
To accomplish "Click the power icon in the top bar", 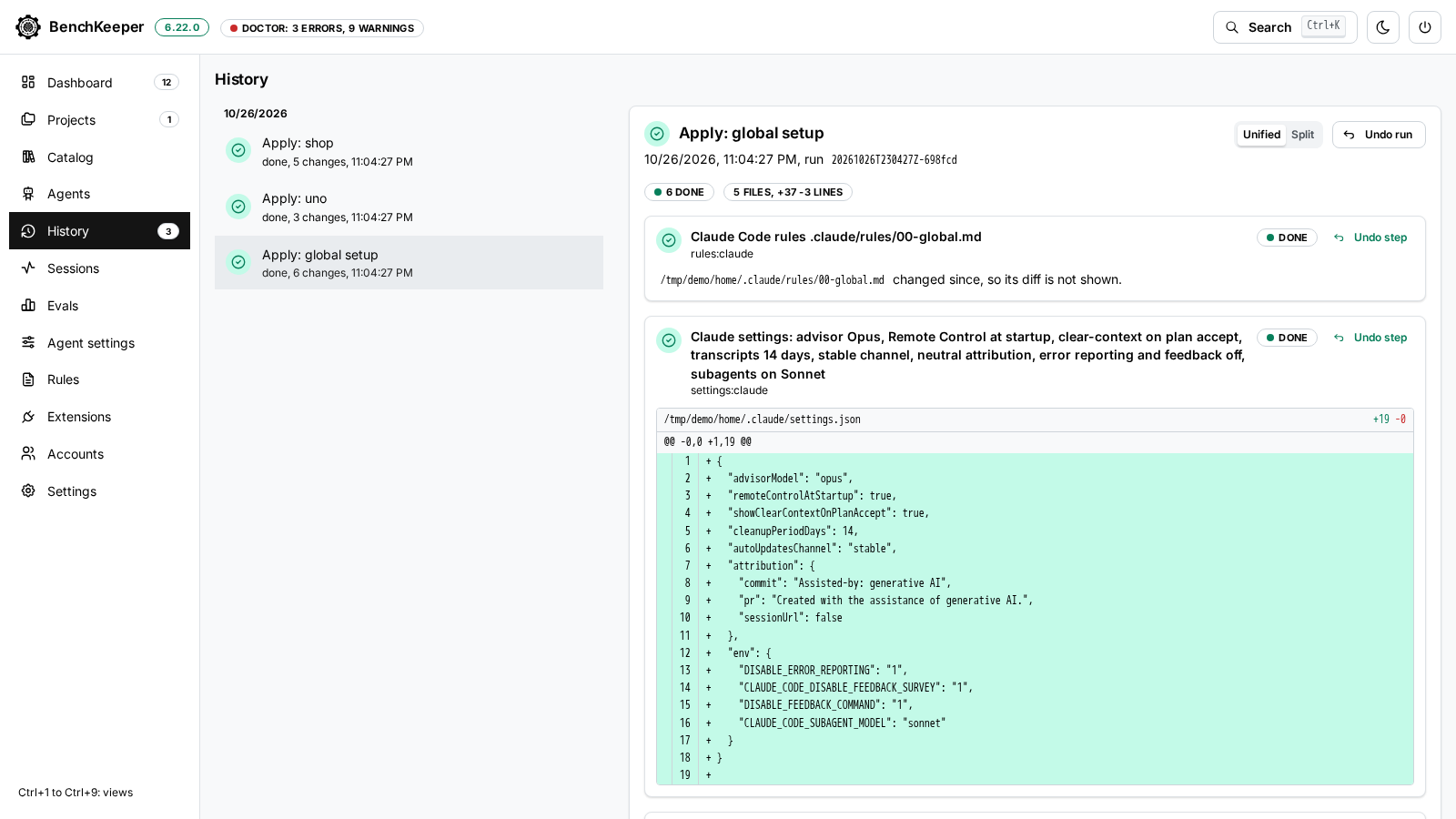I will tap(1425, 27).
